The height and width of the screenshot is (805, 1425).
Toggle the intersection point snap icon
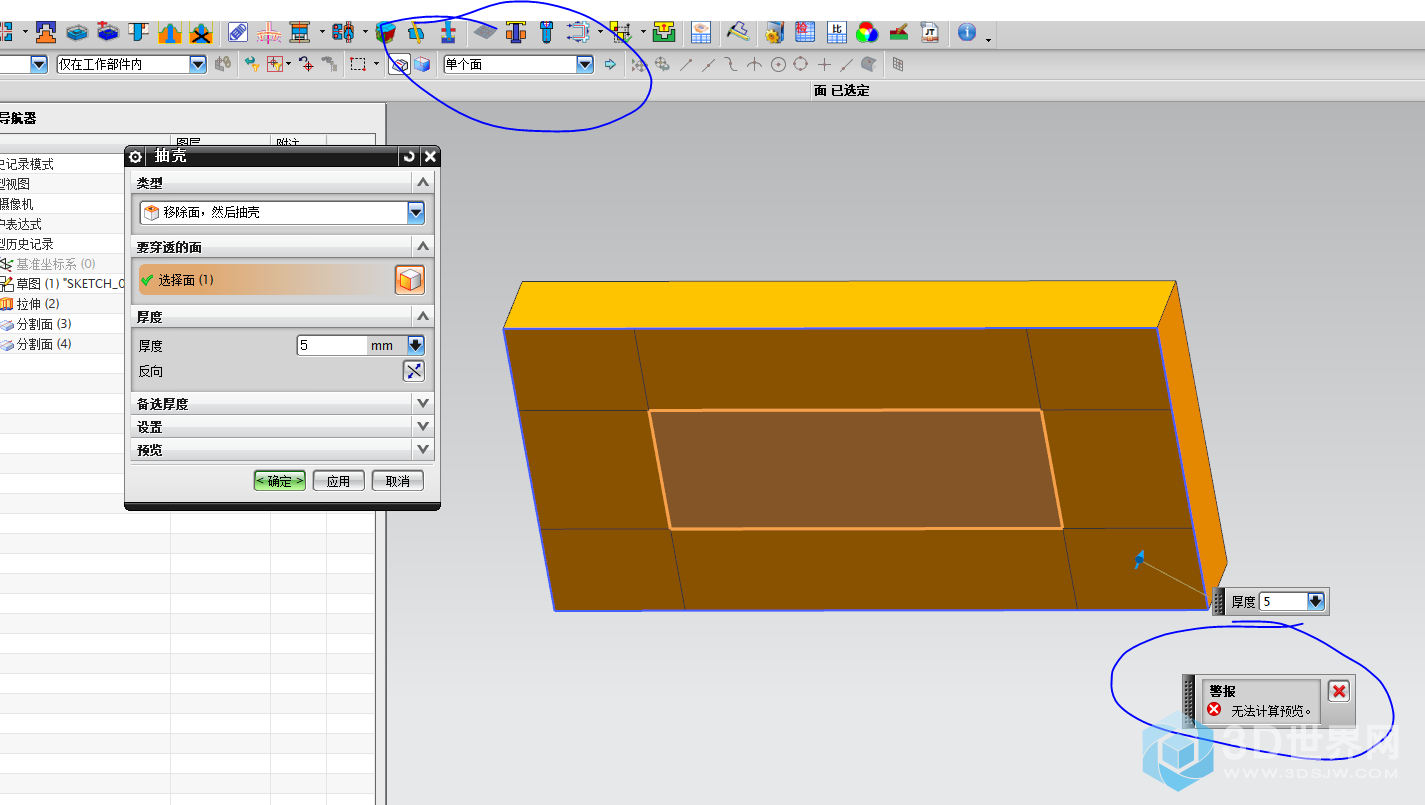[x=755, y=64]
